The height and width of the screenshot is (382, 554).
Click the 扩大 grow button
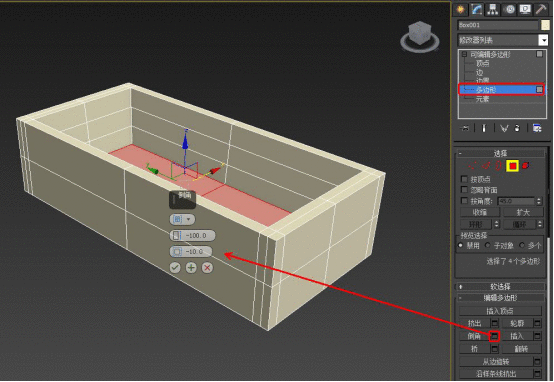point(523,212)
